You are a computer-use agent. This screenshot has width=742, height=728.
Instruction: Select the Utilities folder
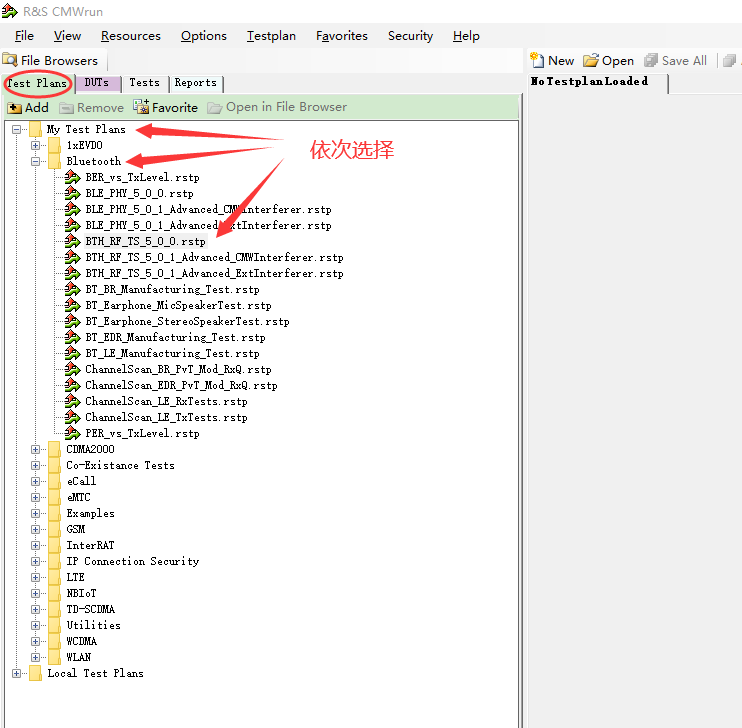coord(93,625)
